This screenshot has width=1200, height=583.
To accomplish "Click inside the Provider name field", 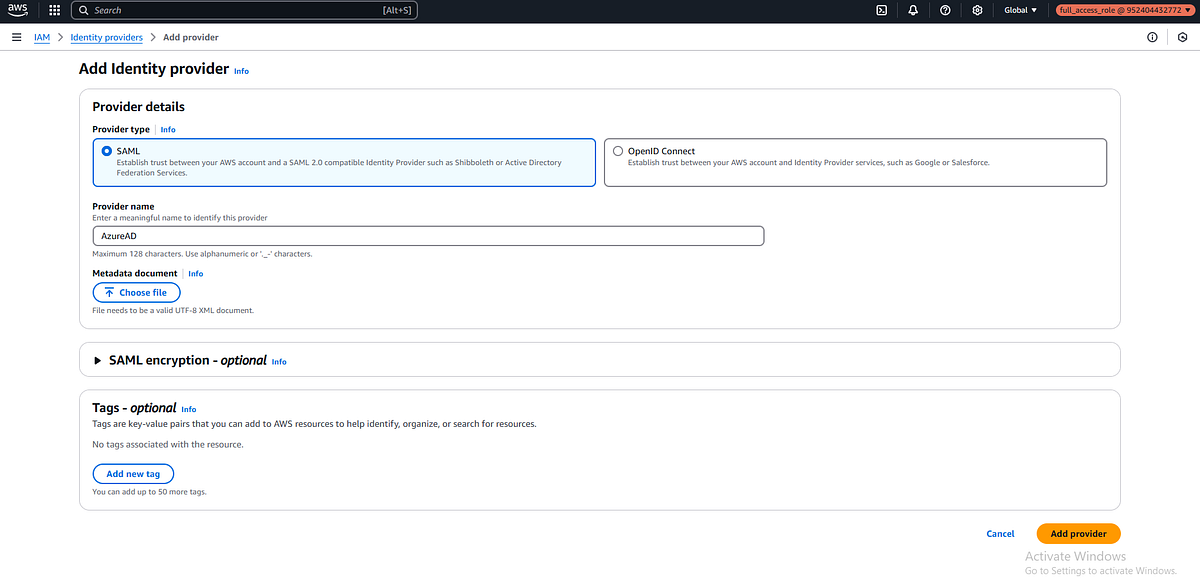I will tap(428, 235).
